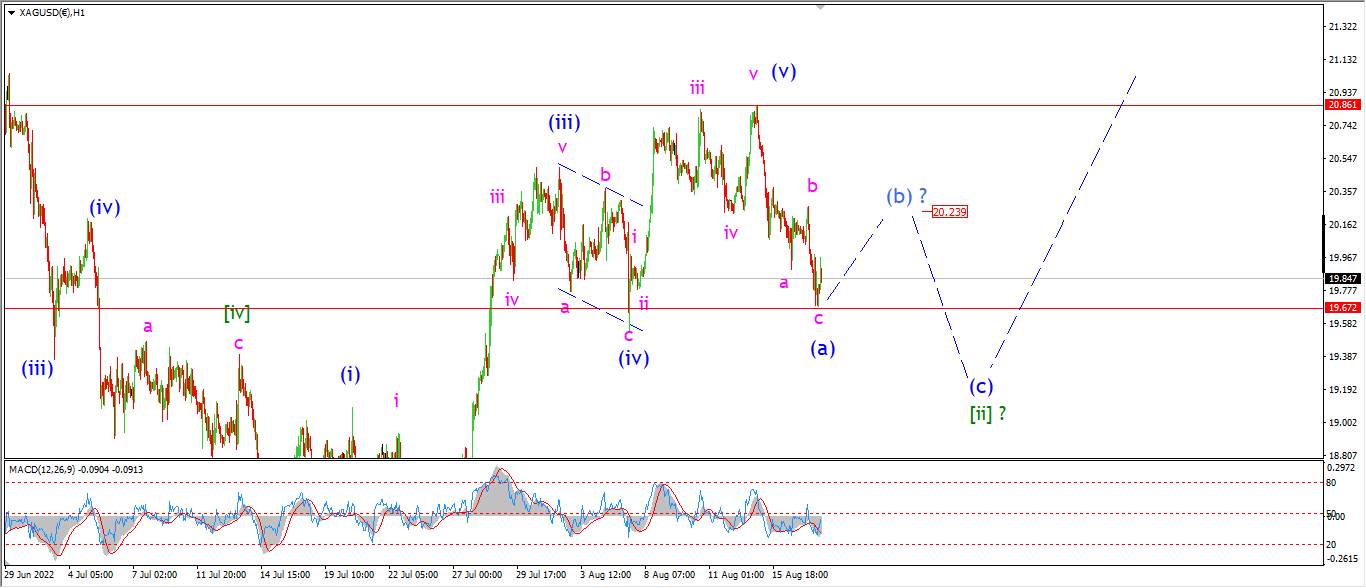The image size is (1366, 588).
Task: Click the '8 Aug 07:00' time axis label
Action: [x=670, y=575]
